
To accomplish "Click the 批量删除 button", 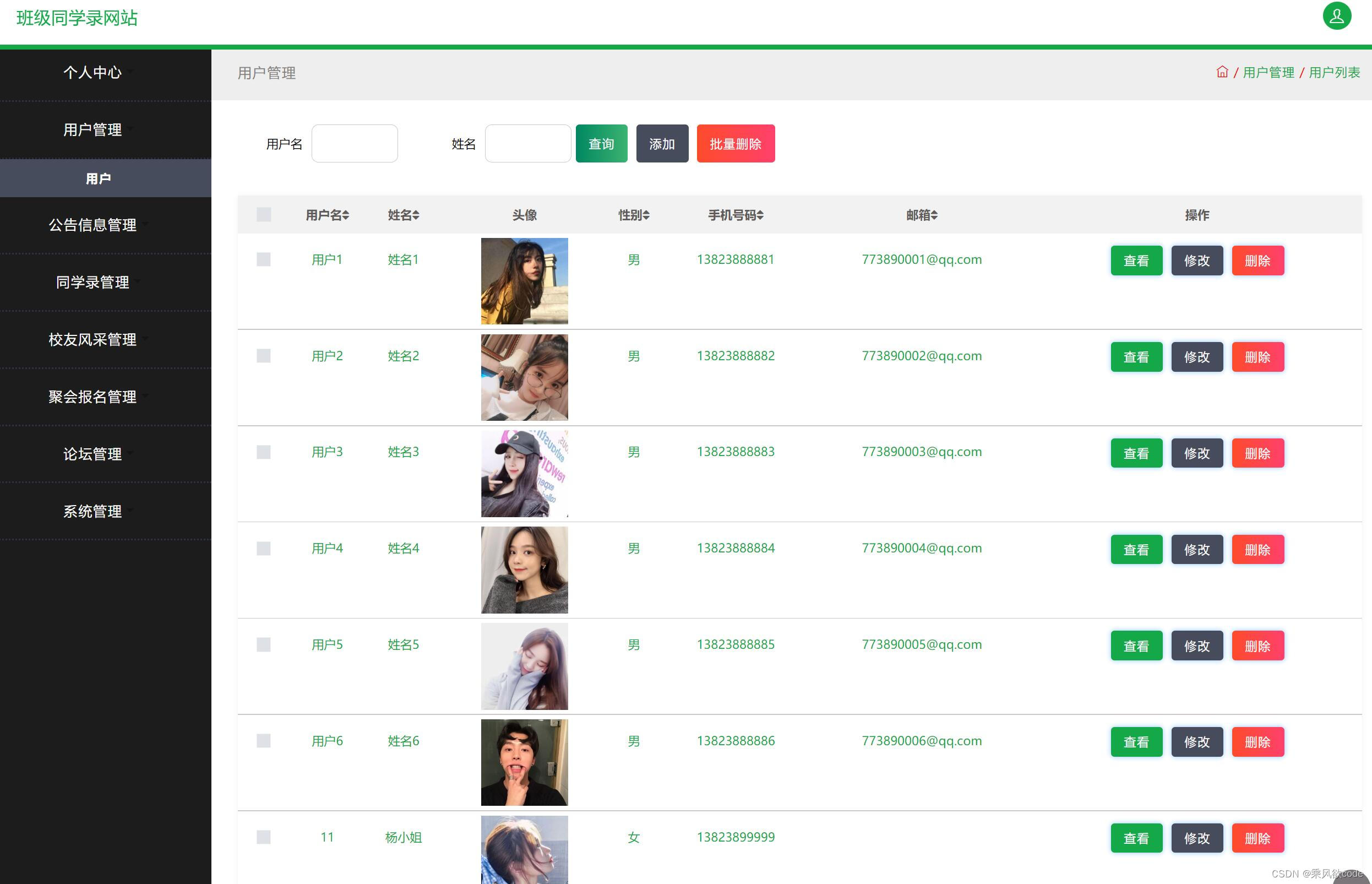I will (x=735, y=144).
